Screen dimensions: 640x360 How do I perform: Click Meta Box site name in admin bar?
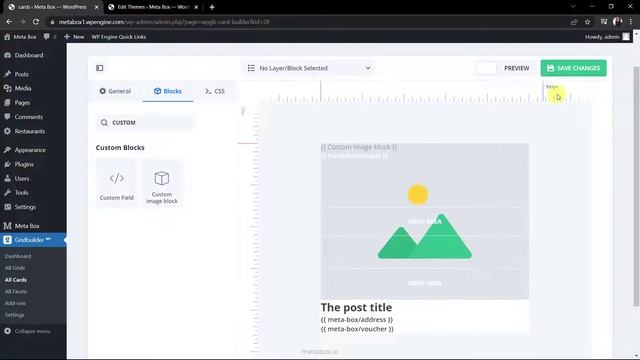click(x=20, y=37)
